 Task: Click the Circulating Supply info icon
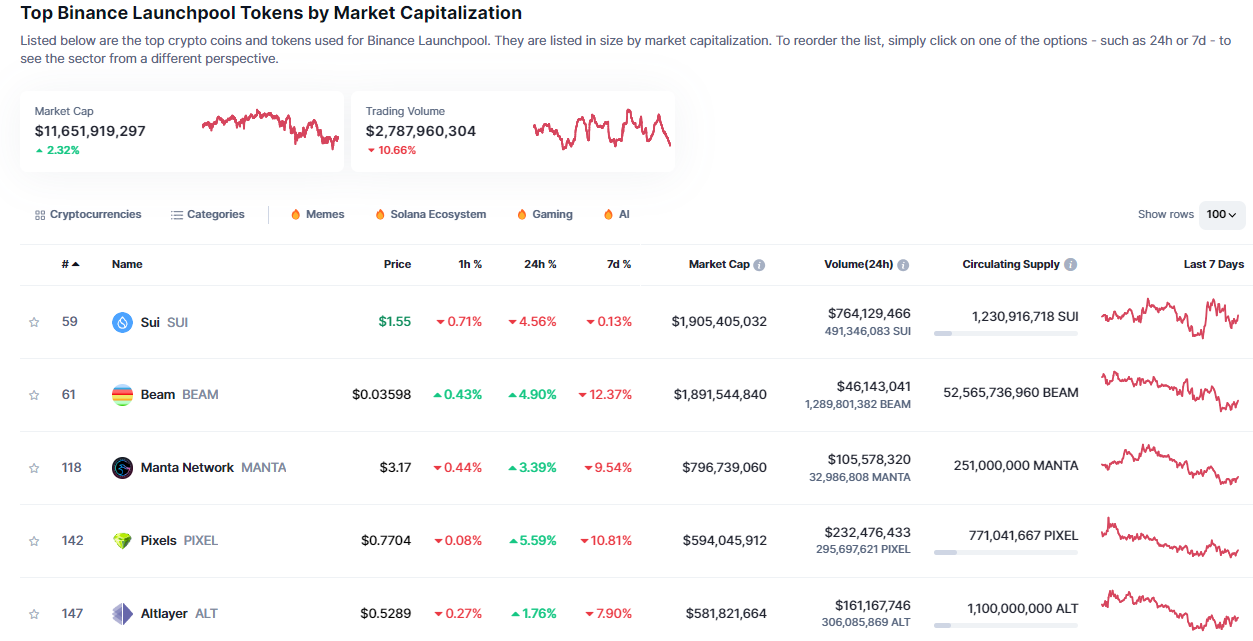[x=1071, y=265]
